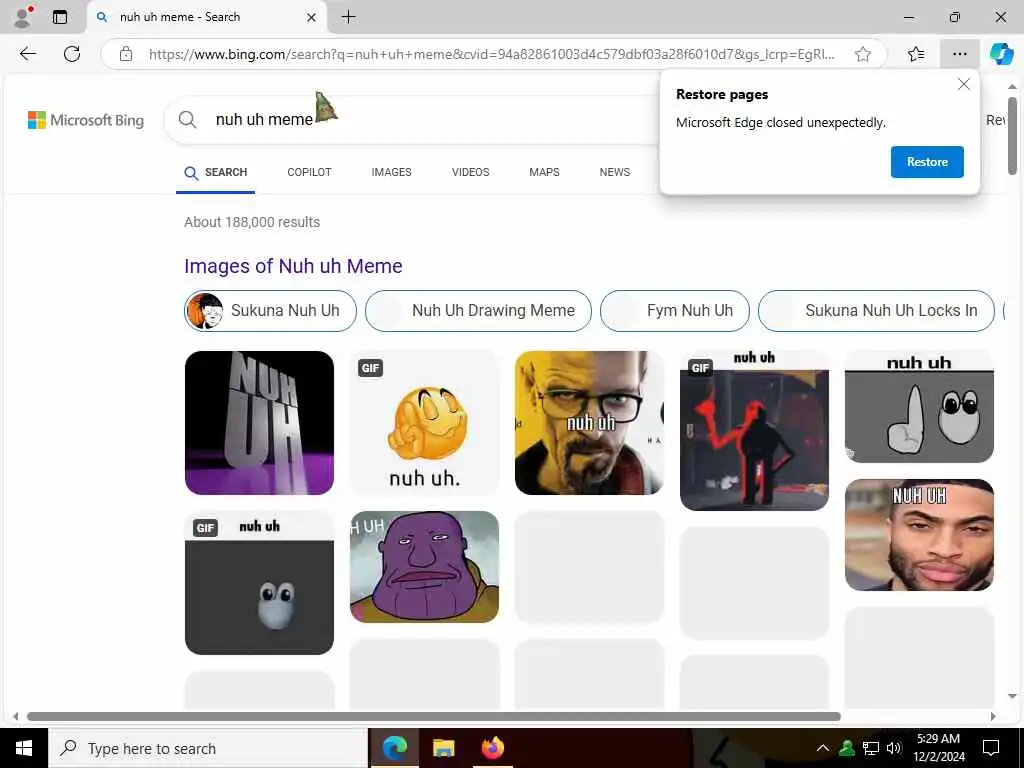Screen dimensions: 1024x768
Task: Open the Favorites list icon
Action: pyautogui.click(x=916, y=54)
